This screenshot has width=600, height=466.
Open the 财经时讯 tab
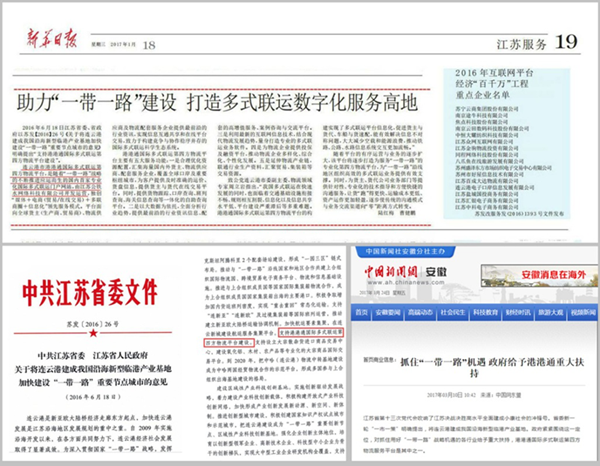coord(517,312)
